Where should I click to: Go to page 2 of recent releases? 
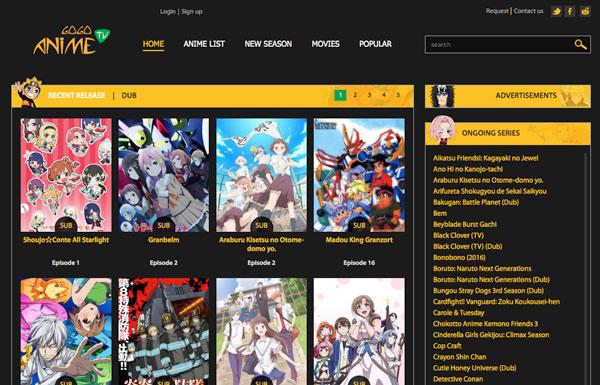355,95
